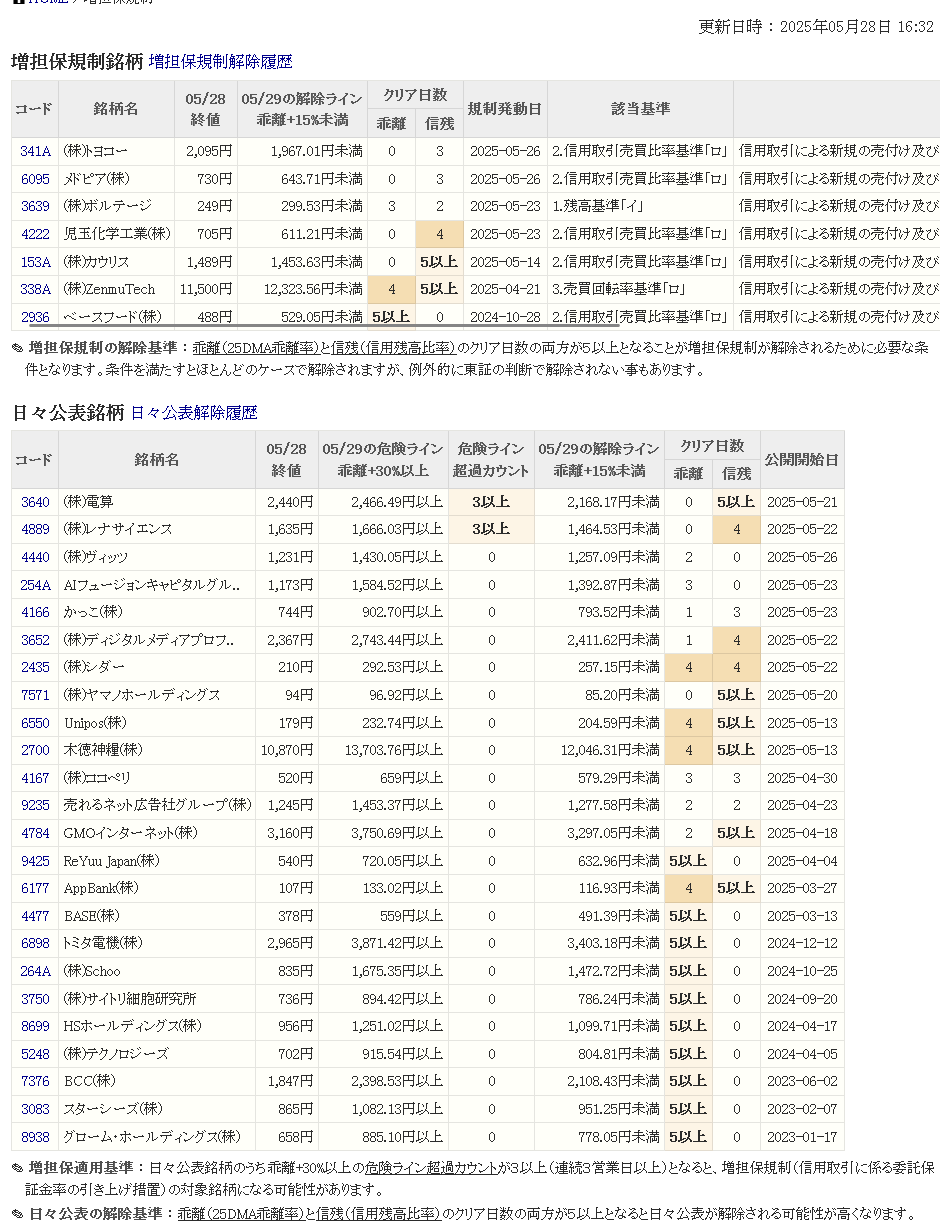Open stock code 2435 link
Image resolution: width=944 pixels, height=1227 pixels.
tap(35, 667)
